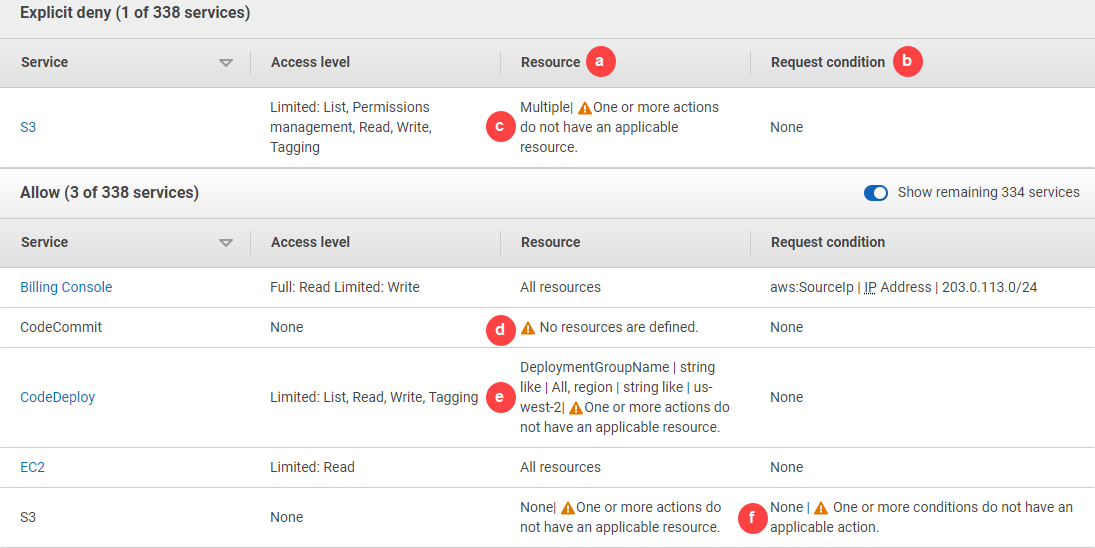Viewport: 1095px width, 548px height.
Task: Open the EC2 service link
Action: (x=33, y=467)
